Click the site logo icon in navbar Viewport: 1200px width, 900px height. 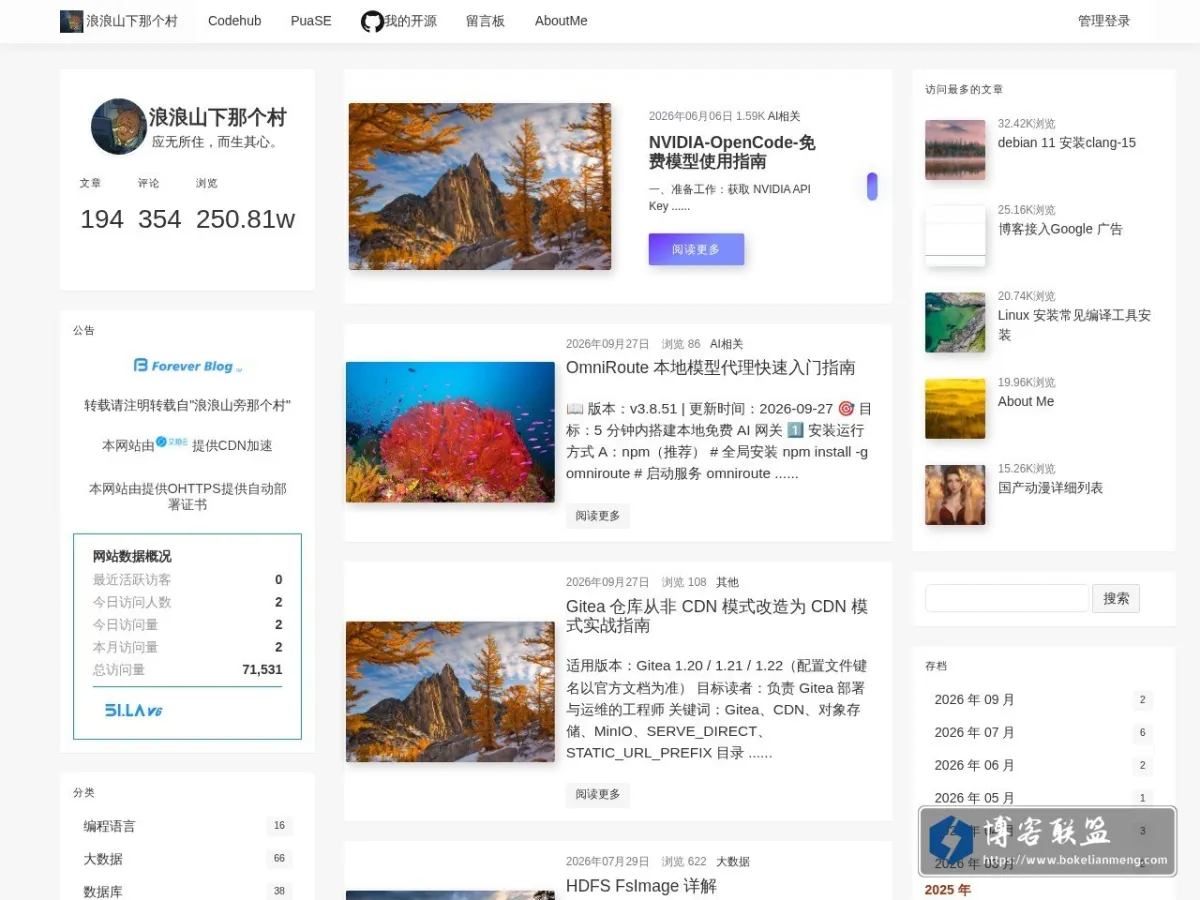tap(71, 21)
